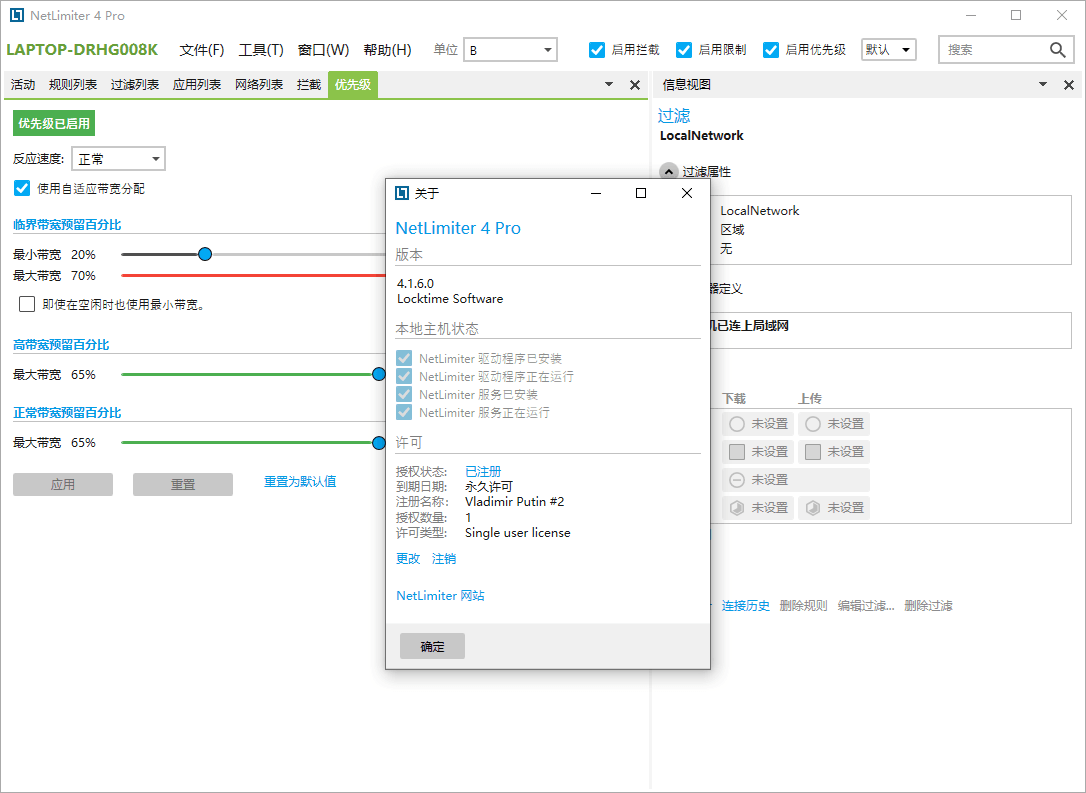Click the 最小带宽 slider handle
Screen dimensions: 1086x793
pyautogui.click(x=205, y=255)
